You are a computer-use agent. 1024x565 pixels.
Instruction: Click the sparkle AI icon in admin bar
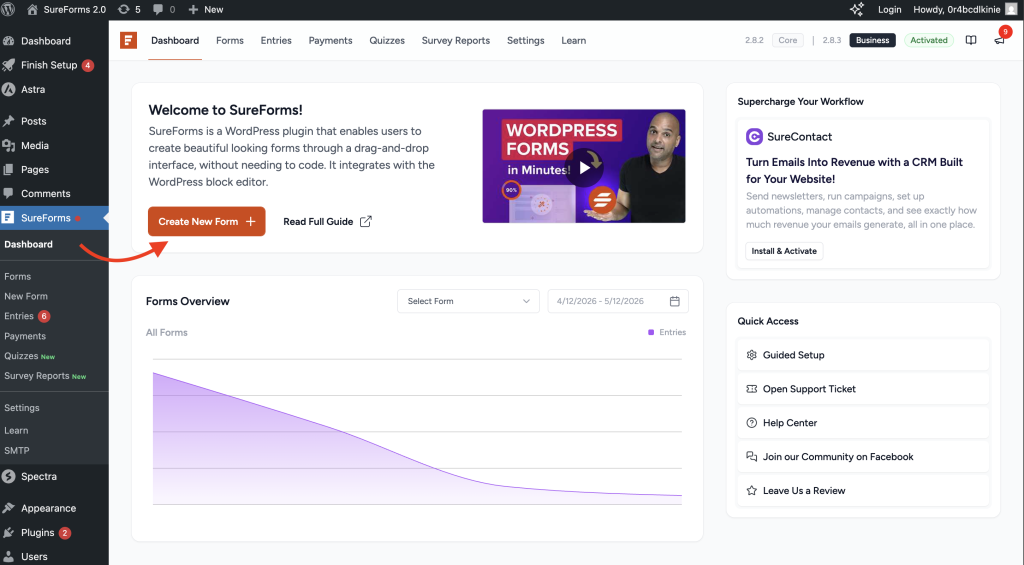click(x=856, y=9)
